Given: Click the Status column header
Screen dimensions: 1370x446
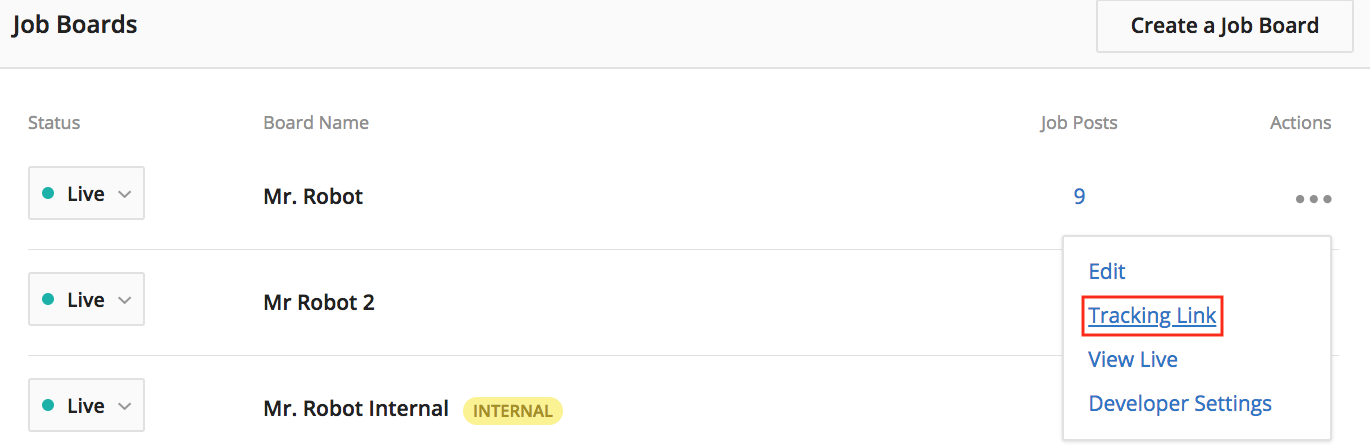Looking at the screenshot, I should click(x=54, y=123).
